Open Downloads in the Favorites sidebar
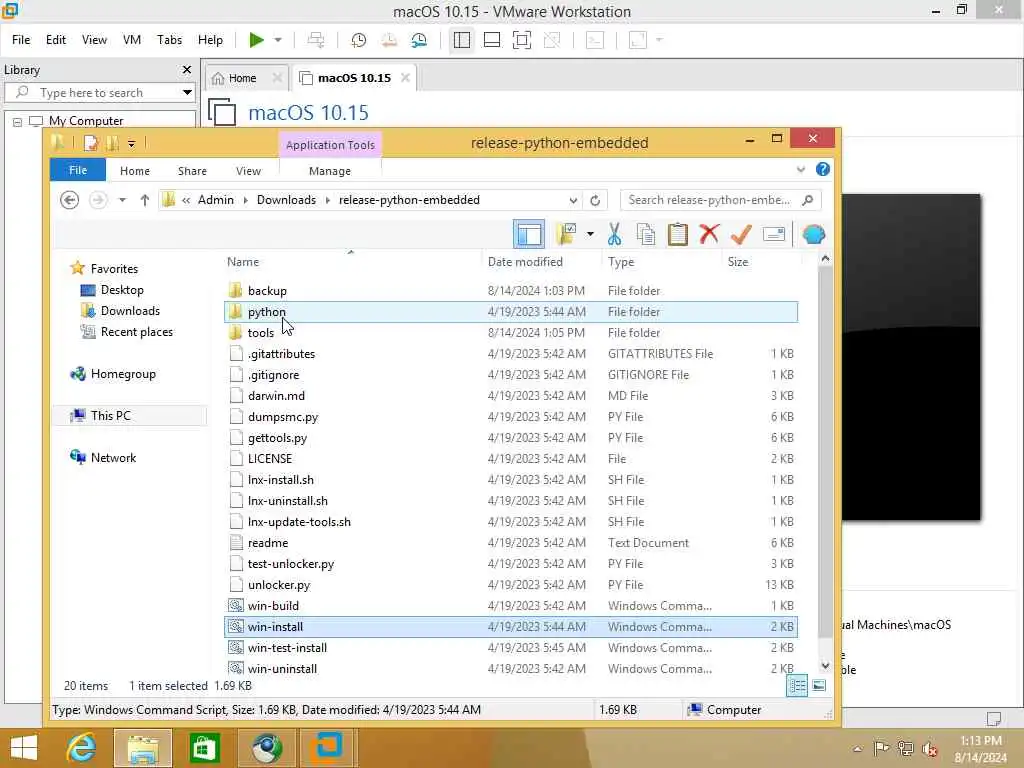Image resolution: width=1024 pixels, height=768 pixels. coord(130,311)
